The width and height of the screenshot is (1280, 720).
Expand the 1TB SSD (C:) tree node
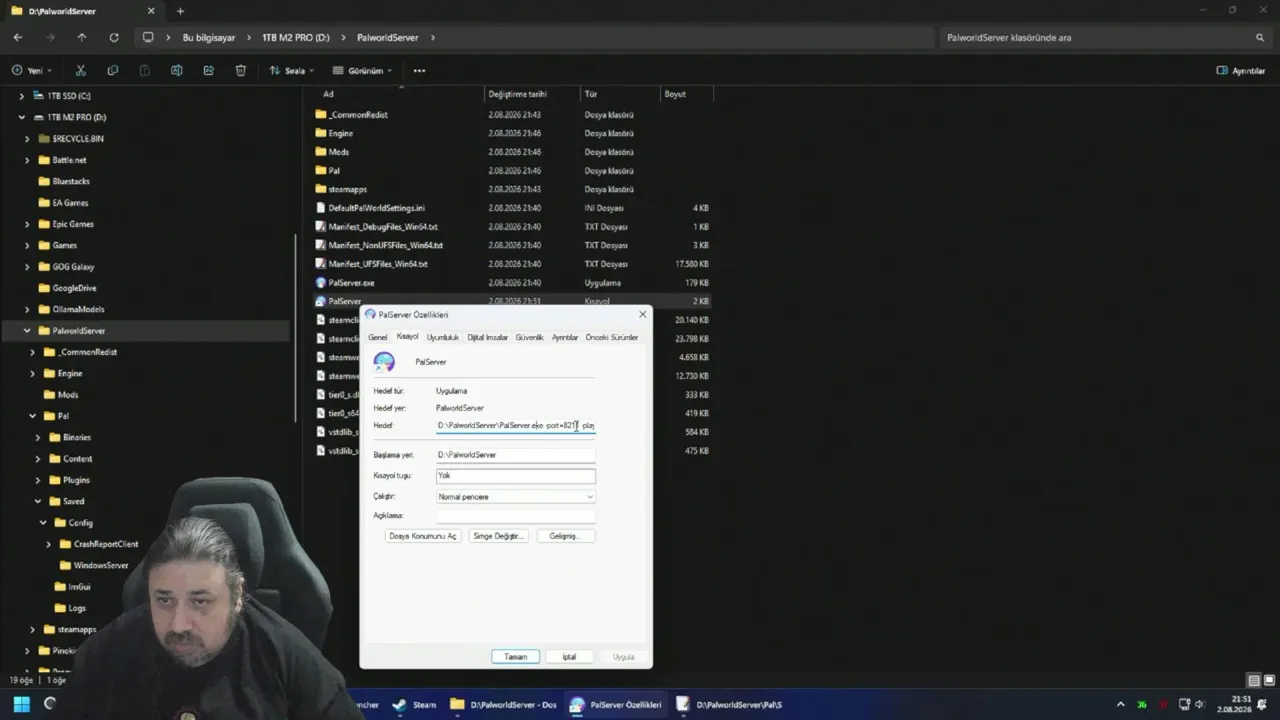22,96
